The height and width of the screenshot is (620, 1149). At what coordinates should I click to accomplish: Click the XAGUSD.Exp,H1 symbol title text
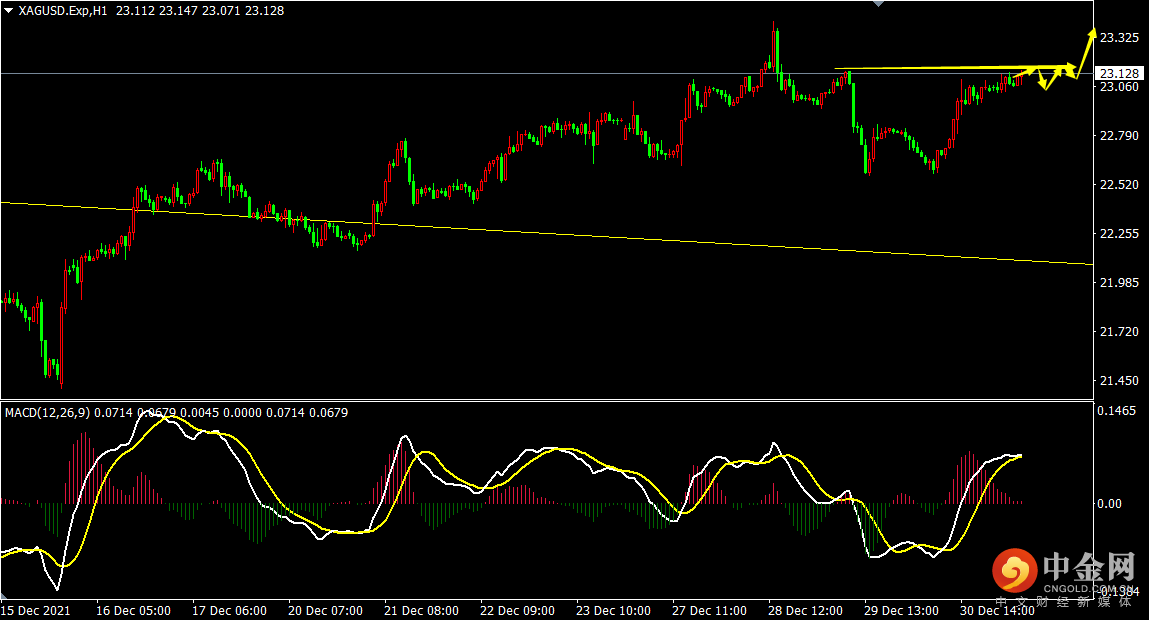[x=62, y=10]
